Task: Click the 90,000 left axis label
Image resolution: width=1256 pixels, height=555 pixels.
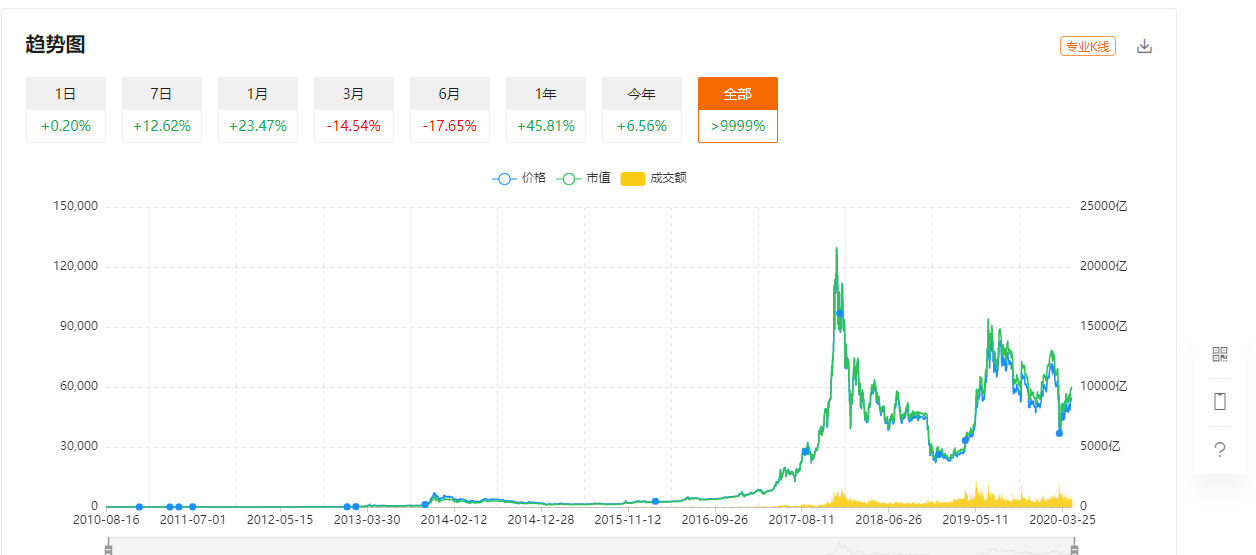Action: point(78,326)
